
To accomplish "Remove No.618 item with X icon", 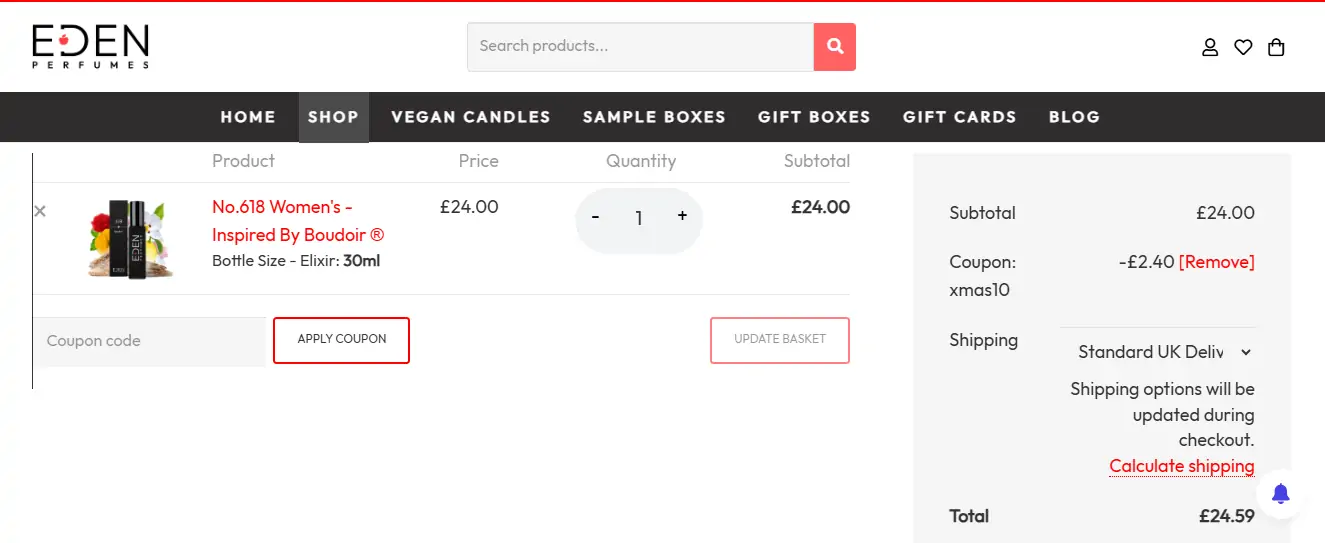I will click(x=40, y=211).
